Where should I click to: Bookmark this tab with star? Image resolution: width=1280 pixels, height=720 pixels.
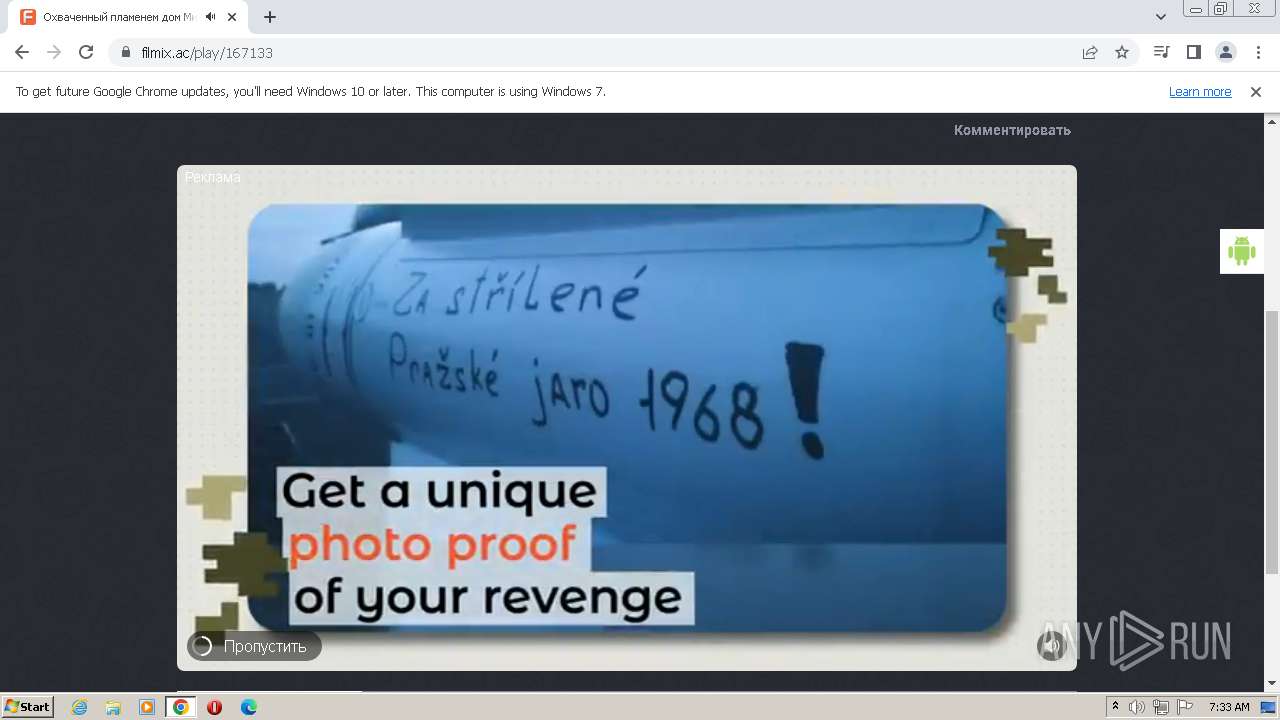(x=1122, y=52)
